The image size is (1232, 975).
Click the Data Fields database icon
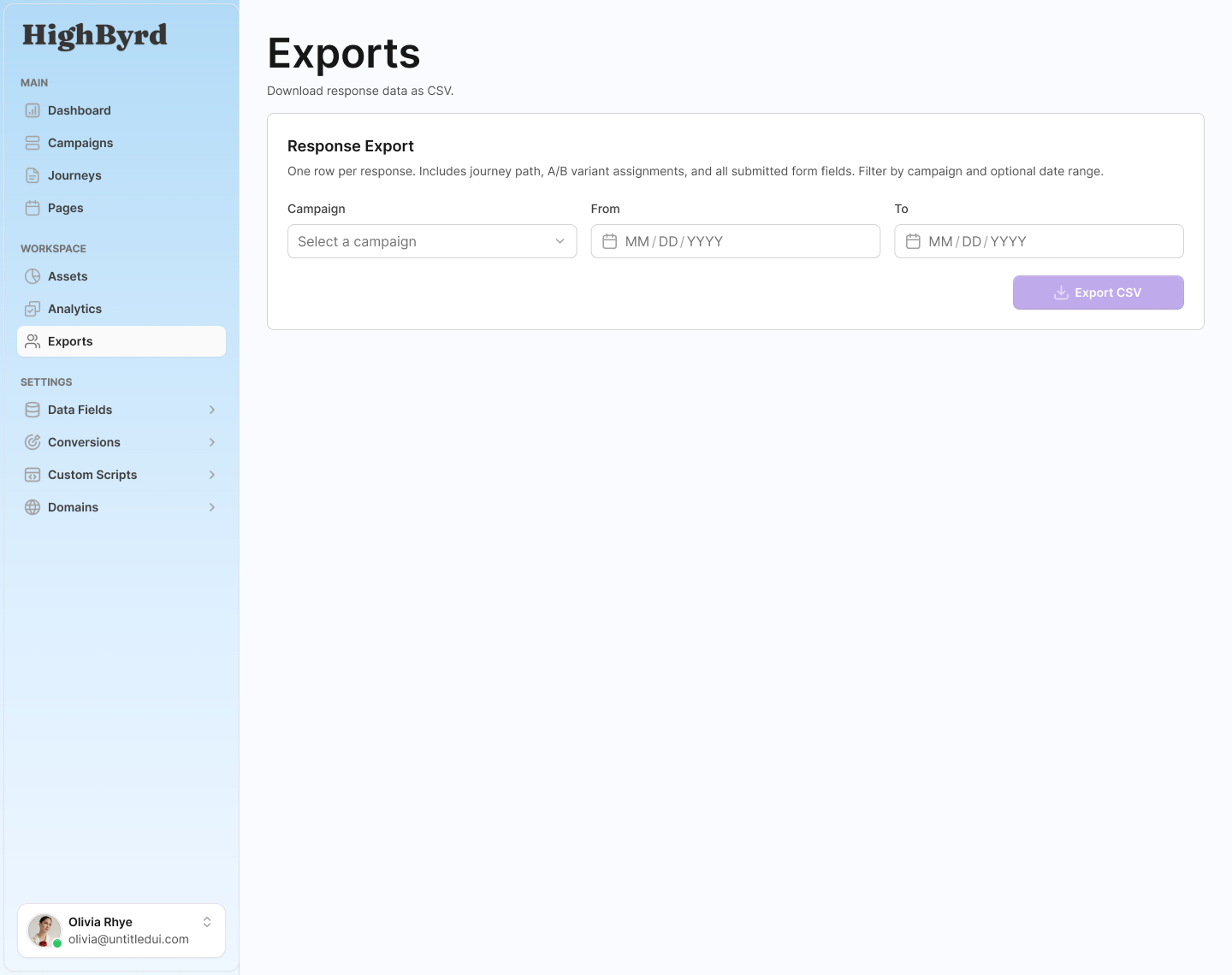[x=33, y=410]
